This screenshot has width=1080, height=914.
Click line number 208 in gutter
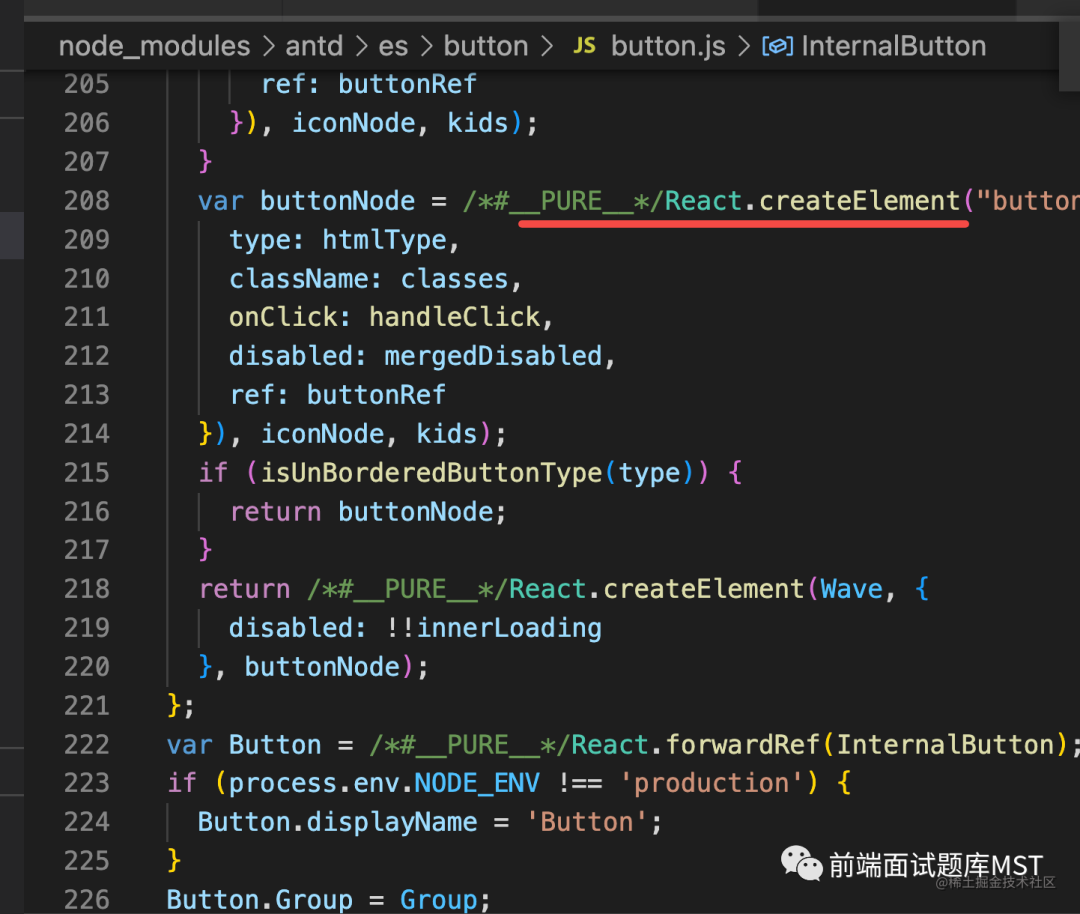[x=87, y=201]
